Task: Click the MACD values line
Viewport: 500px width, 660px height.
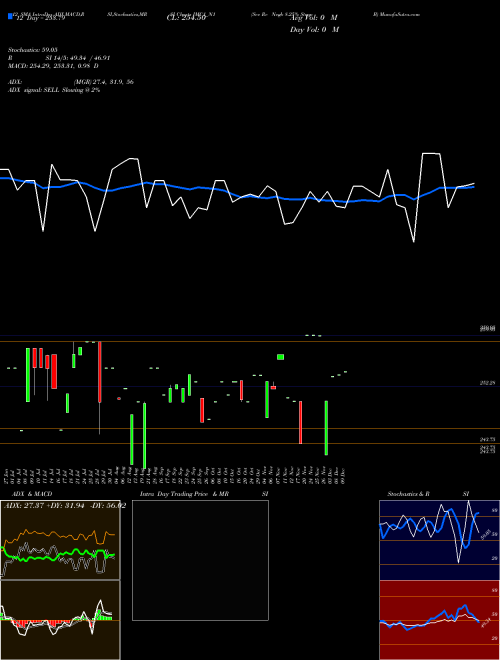Action: click(53, 66)
